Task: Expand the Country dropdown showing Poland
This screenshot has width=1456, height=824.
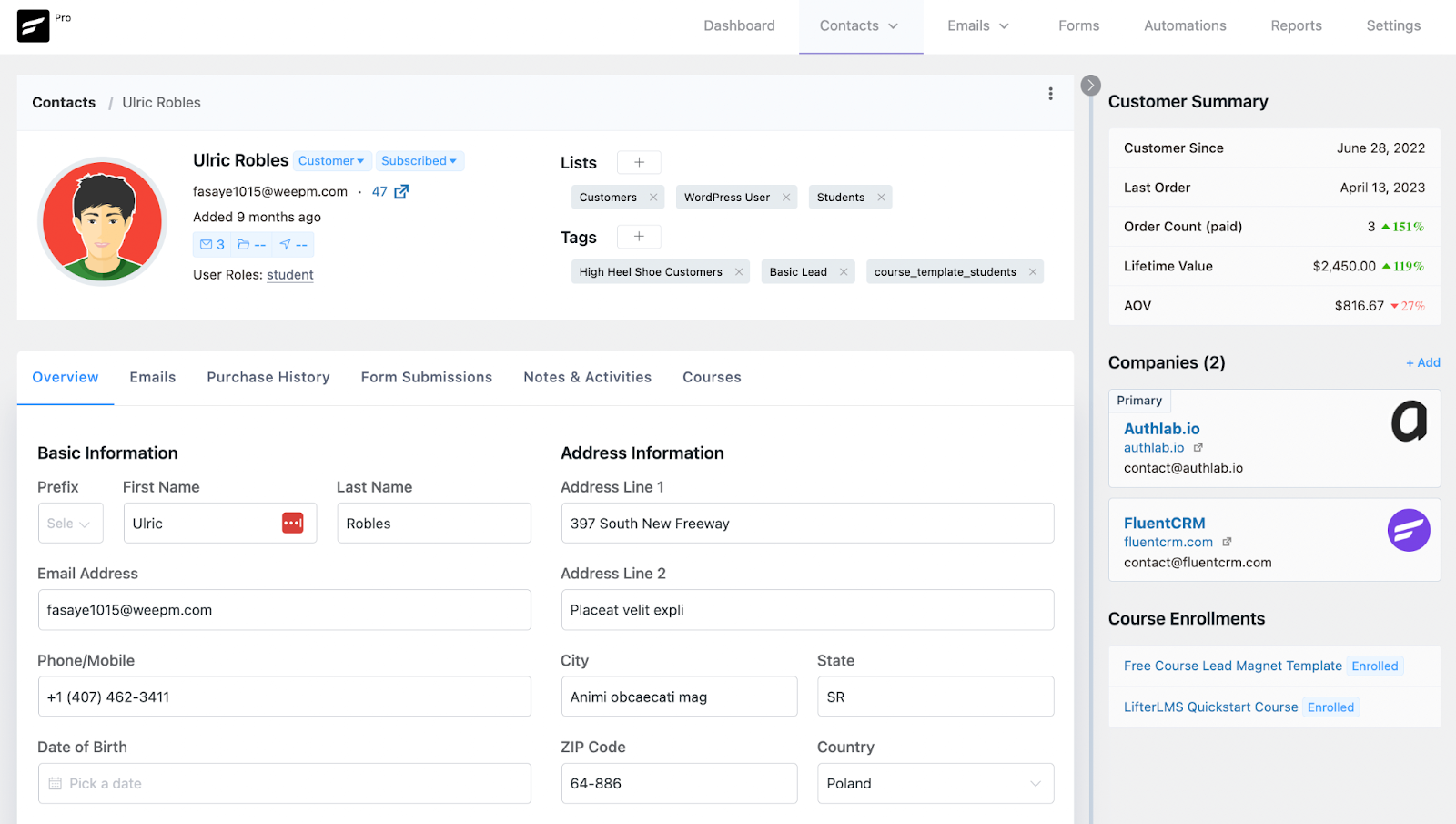Action: (x=935, y=784)
